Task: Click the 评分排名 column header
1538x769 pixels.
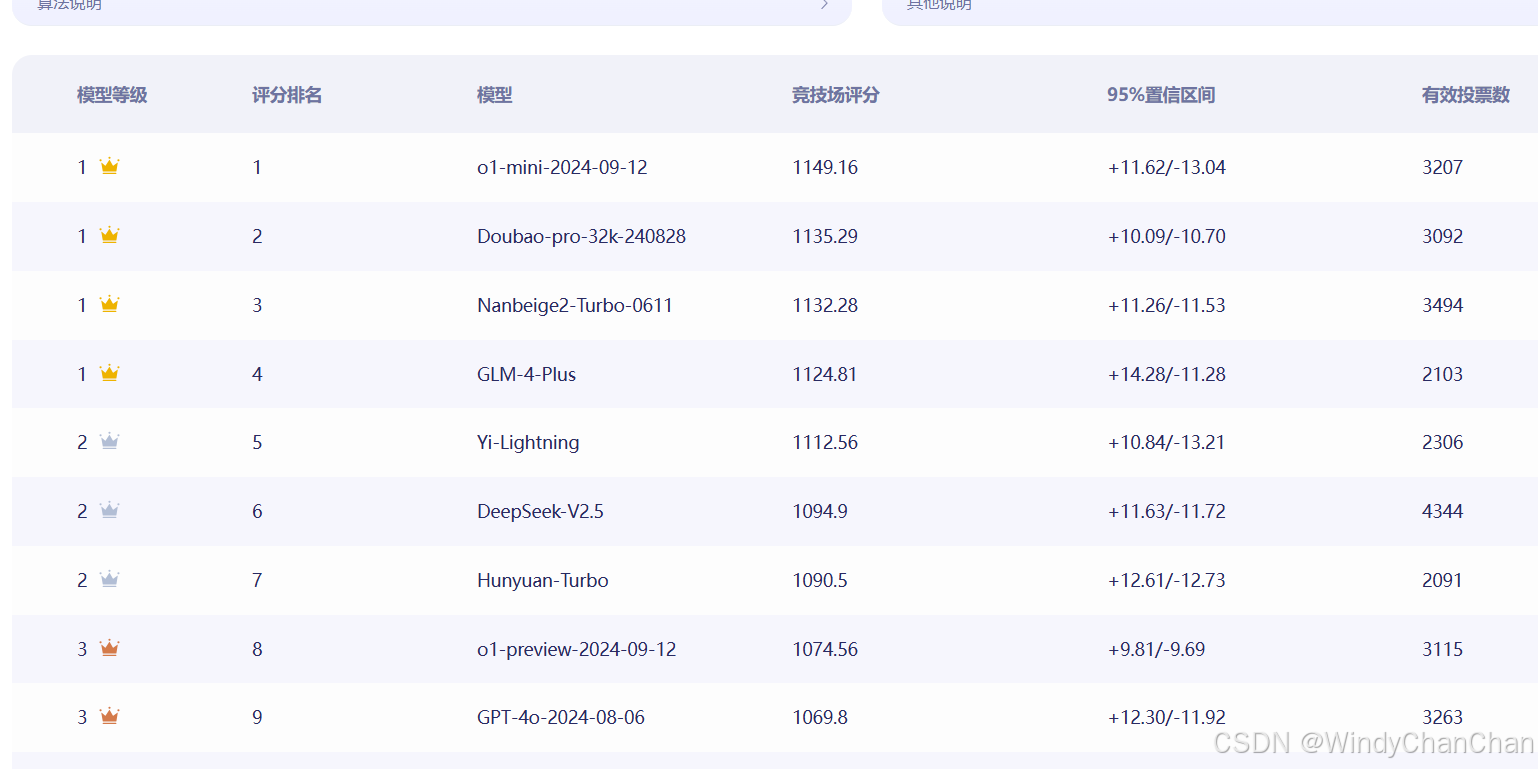Action: [x=287, y=95]
